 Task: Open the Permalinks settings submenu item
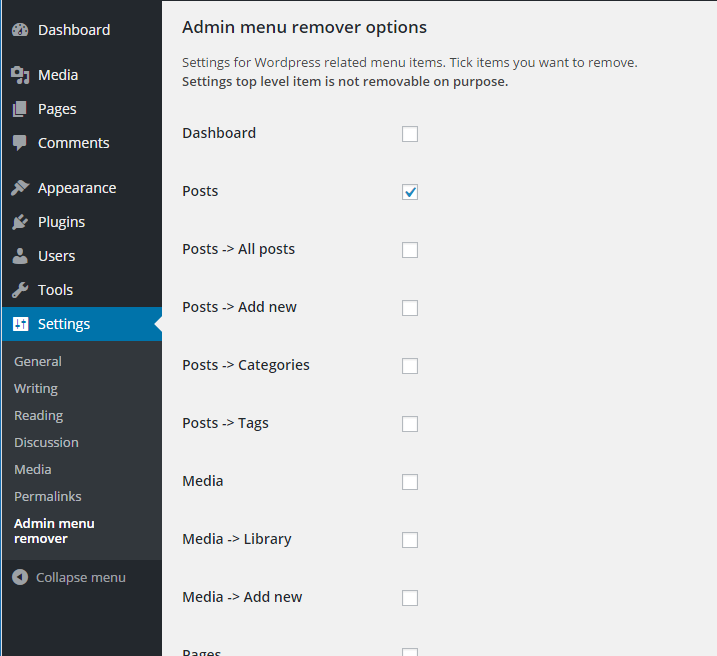click(x=48, y=496)
